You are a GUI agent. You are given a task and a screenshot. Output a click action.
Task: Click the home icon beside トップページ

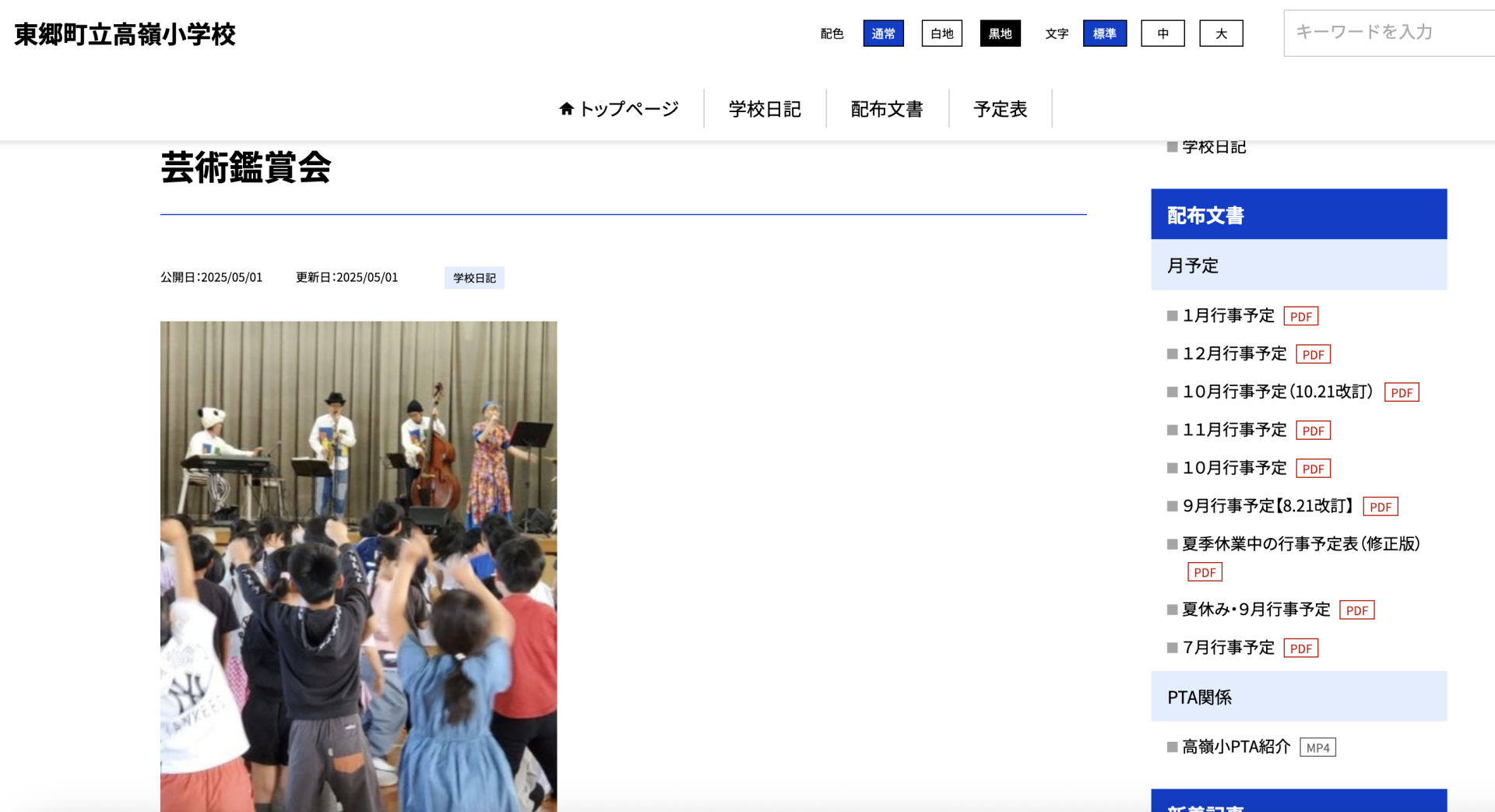coord(567,108)
